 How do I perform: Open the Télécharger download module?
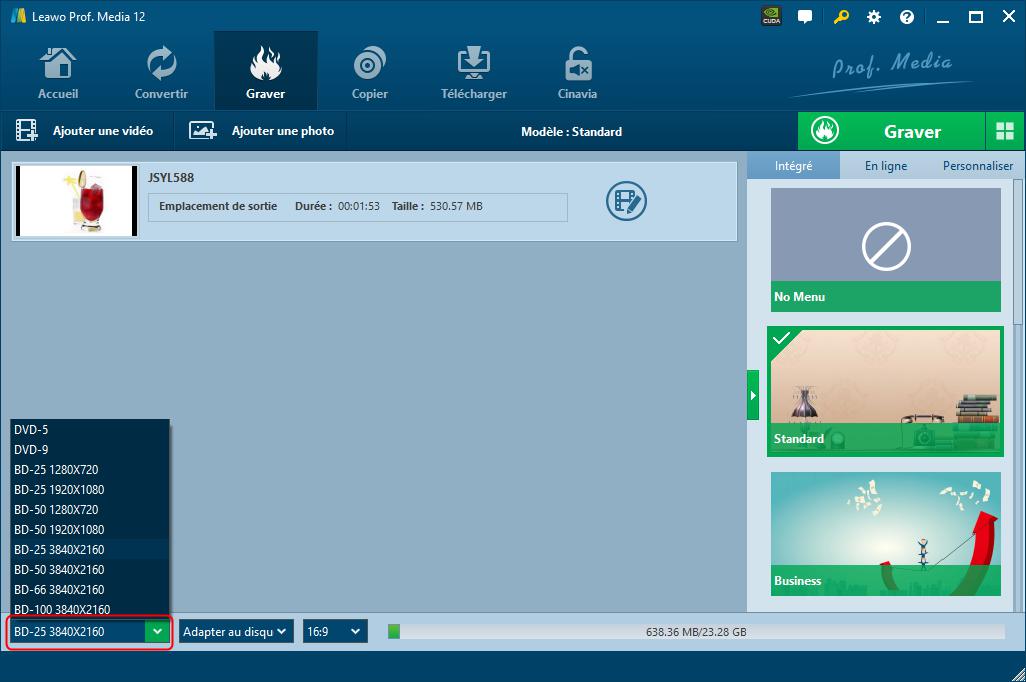(x=474, y=72)
